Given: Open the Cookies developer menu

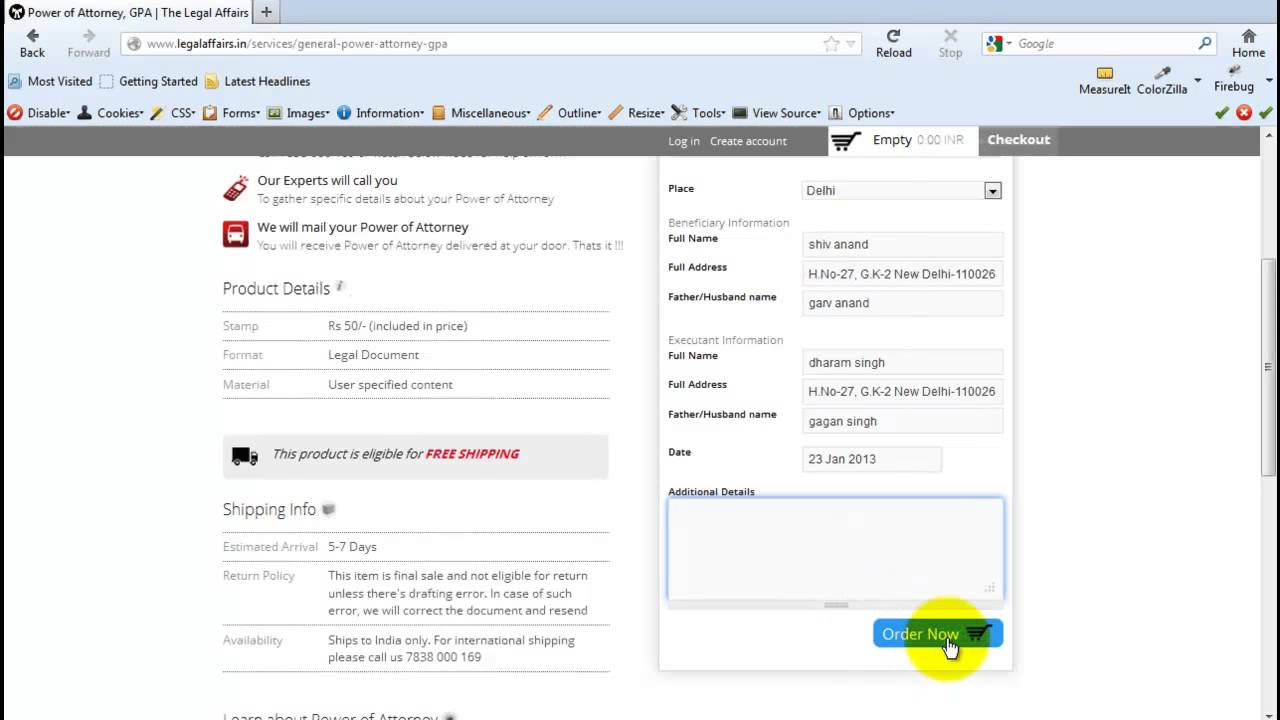Looking at the screenshot, I should 110,113.
